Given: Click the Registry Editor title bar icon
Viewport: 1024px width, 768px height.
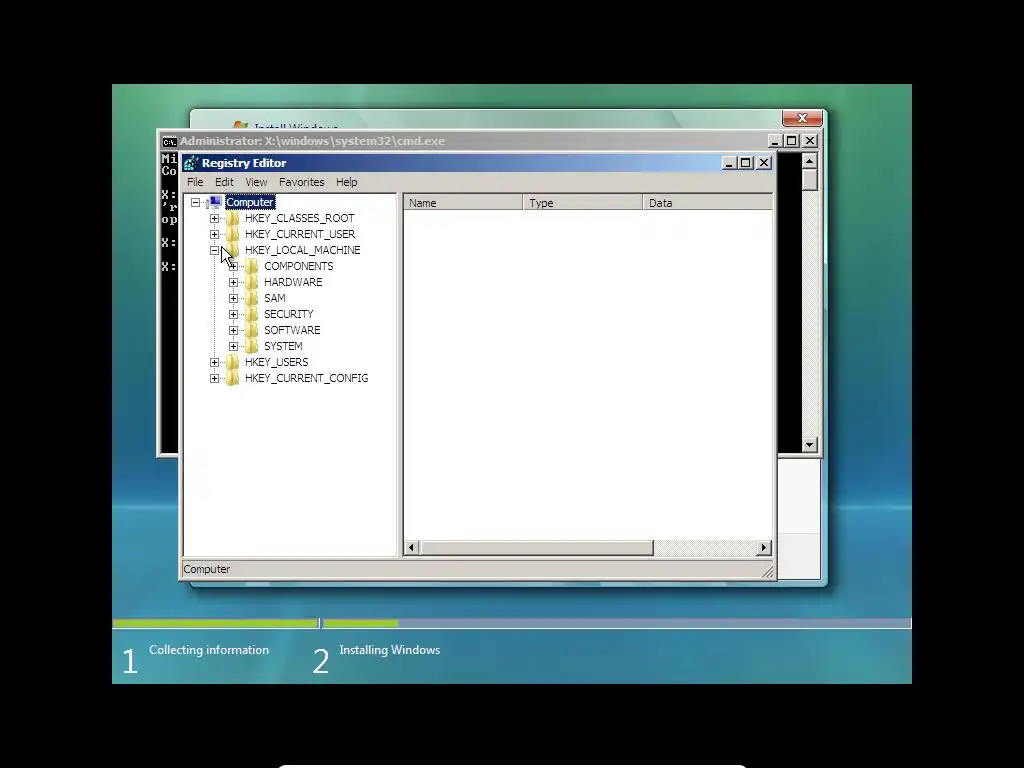Looking at the screenshot, I should pos(190,163).
